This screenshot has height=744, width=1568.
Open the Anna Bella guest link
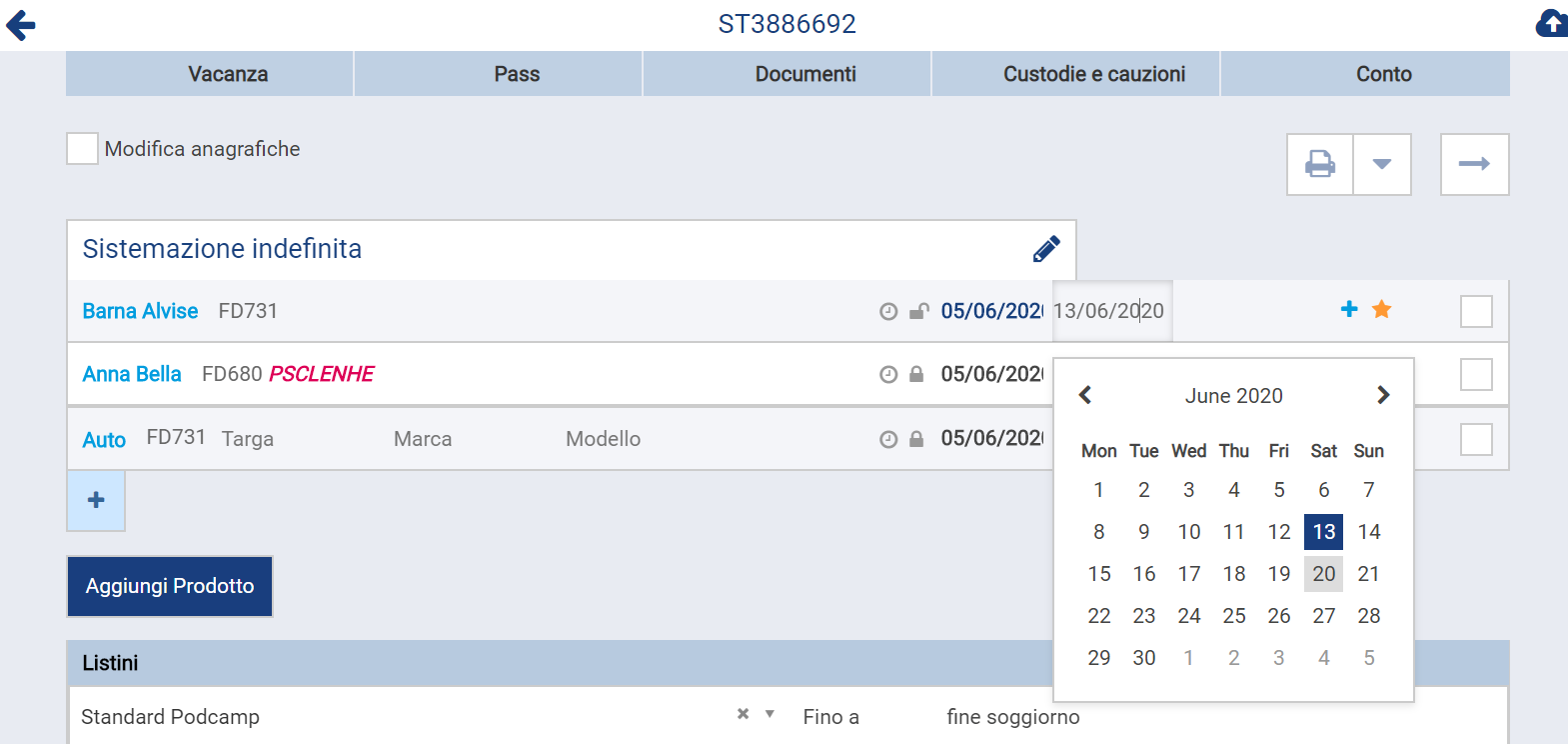click(132, 374)
